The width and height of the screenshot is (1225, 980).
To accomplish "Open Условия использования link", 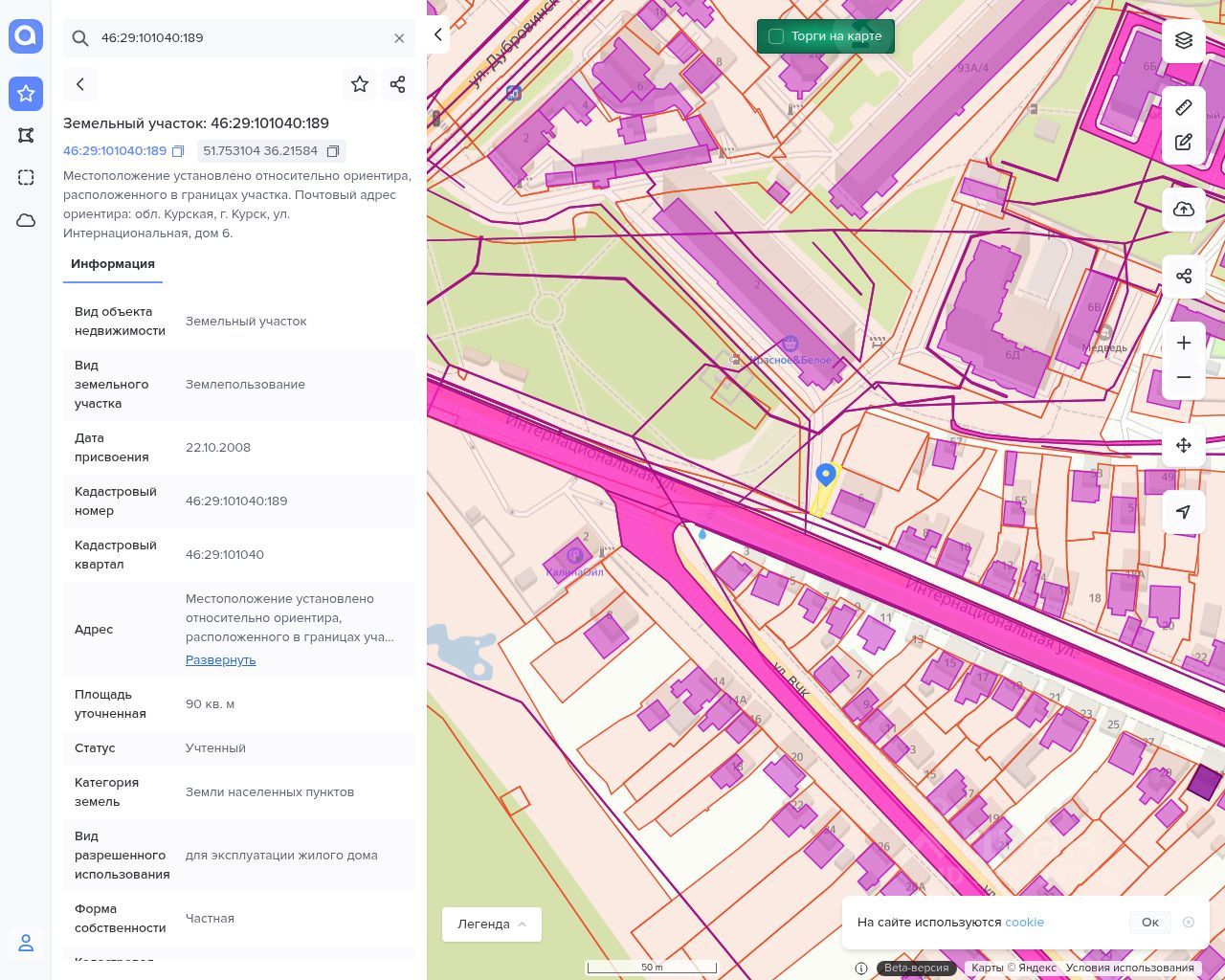I will click(x=1130, y=968).
